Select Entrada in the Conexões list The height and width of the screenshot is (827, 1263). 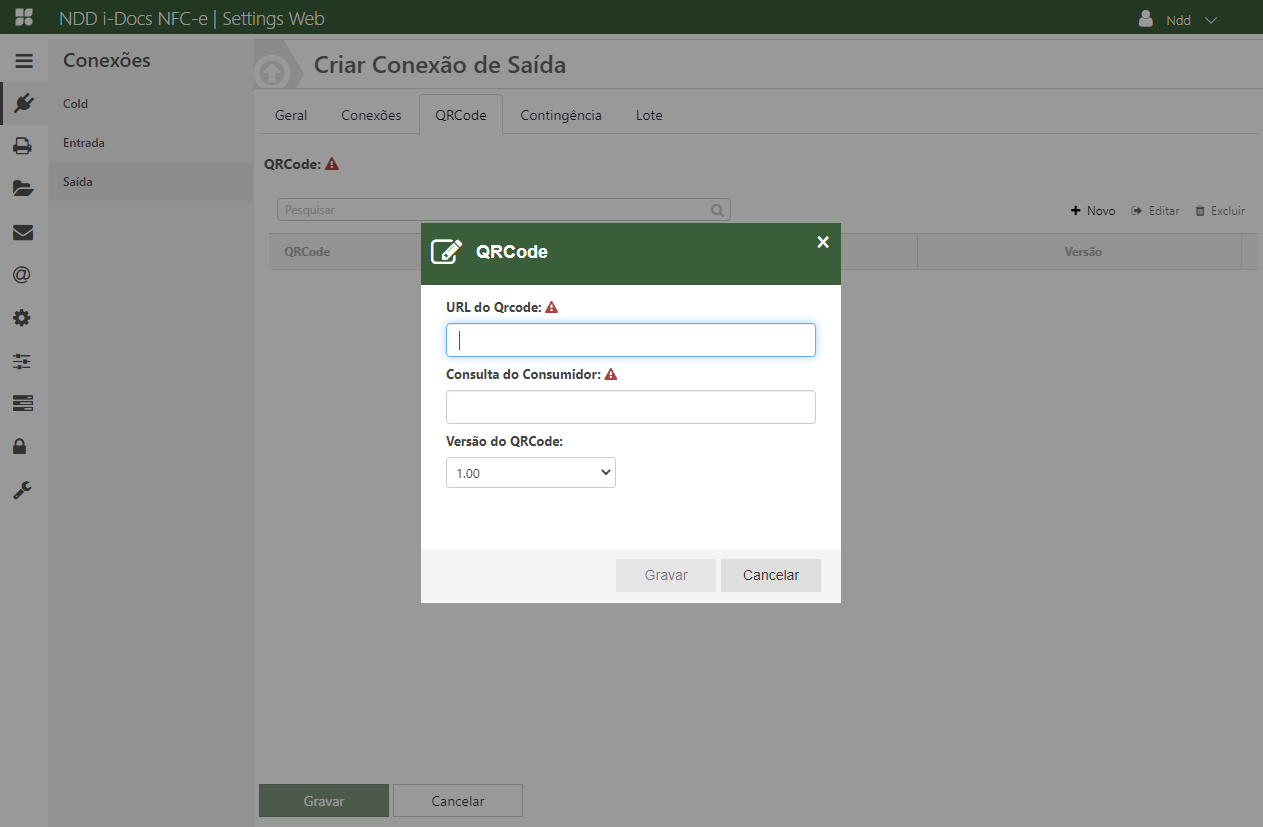pos(84,143)
